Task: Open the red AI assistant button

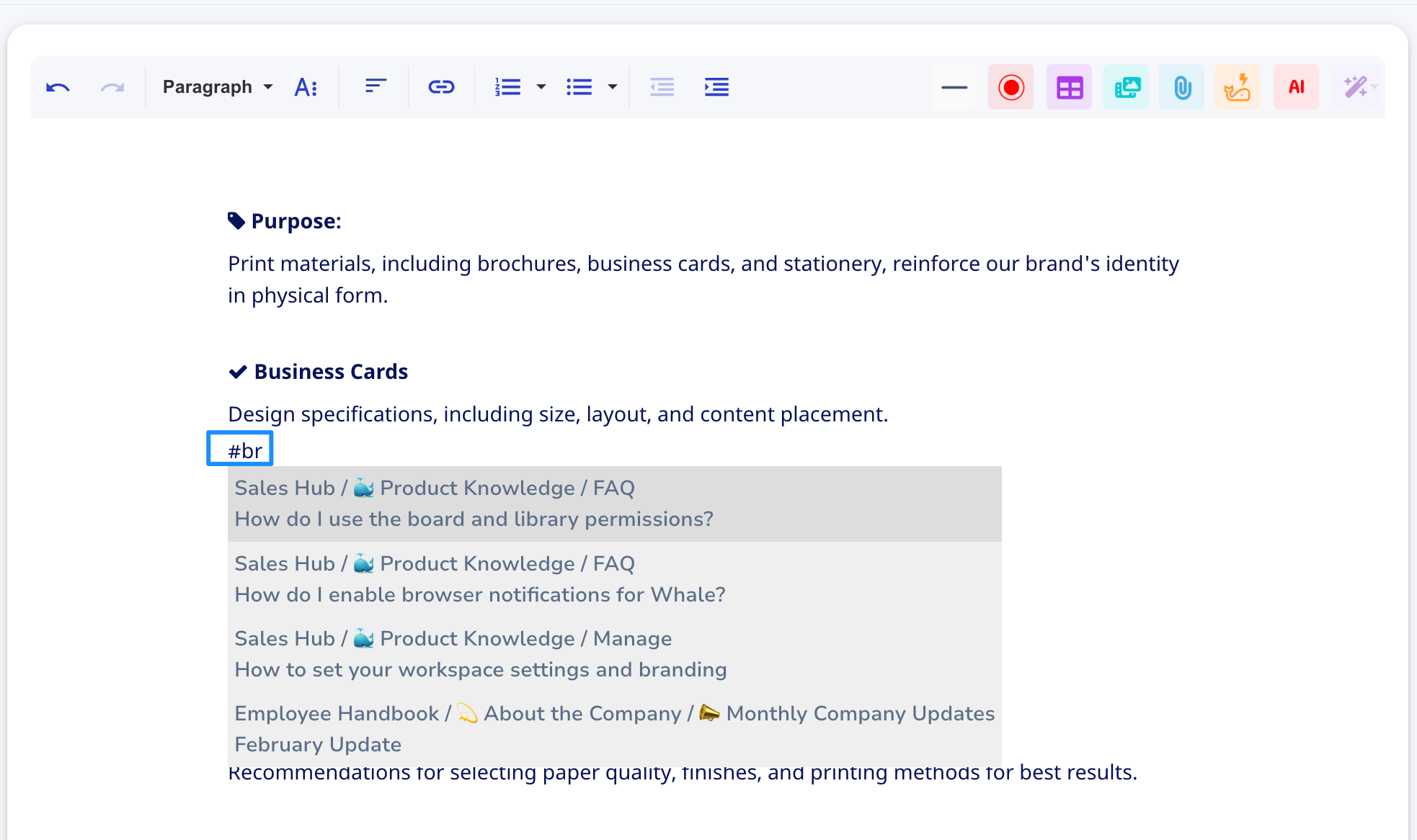Action: coord(1296,87)
